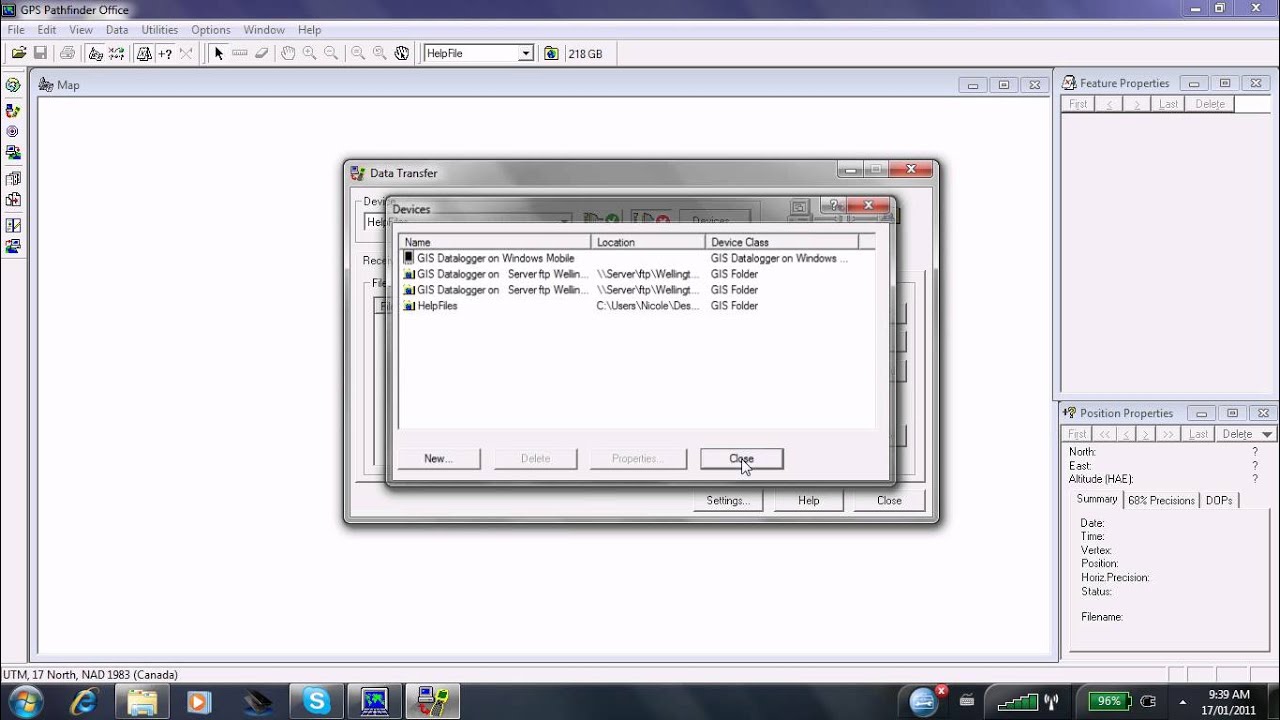The width and height of the screenshot is (1280, 720).
Task: Click Help button in Data Transfer window
Action: click(x=809, y=500)
